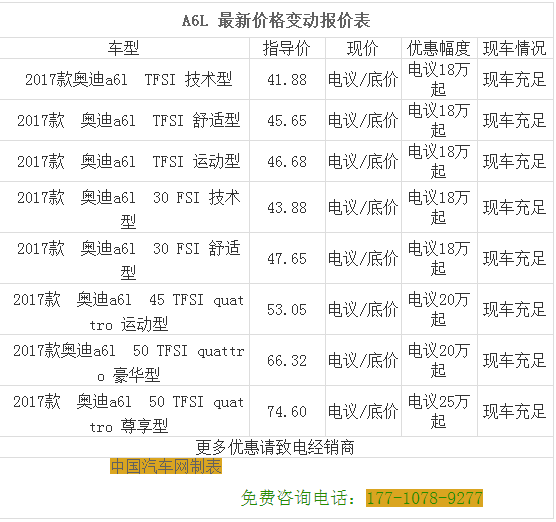Select 现车充足 cell in the 41.88 row

pos(515,79)
